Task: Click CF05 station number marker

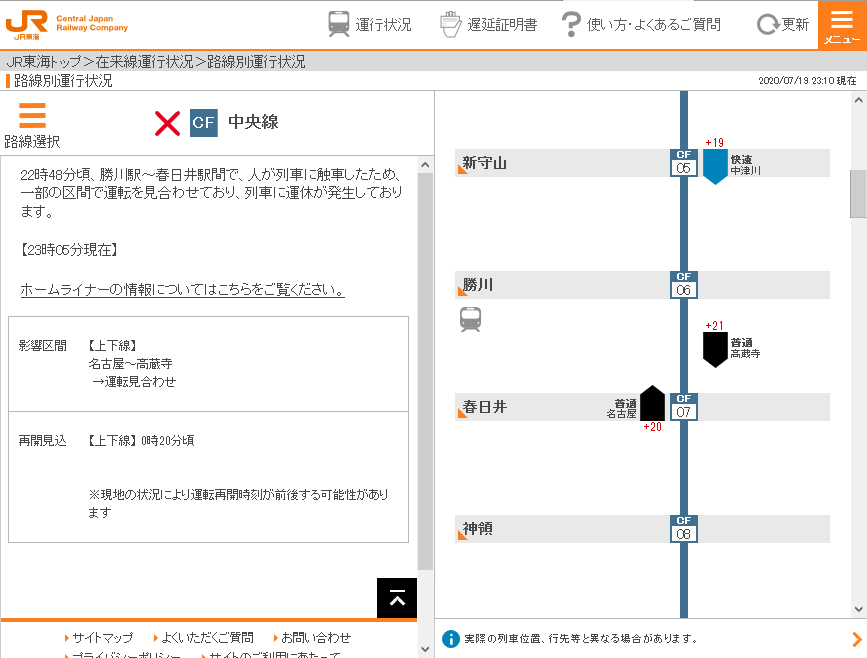Action: [x=683, y=163]
